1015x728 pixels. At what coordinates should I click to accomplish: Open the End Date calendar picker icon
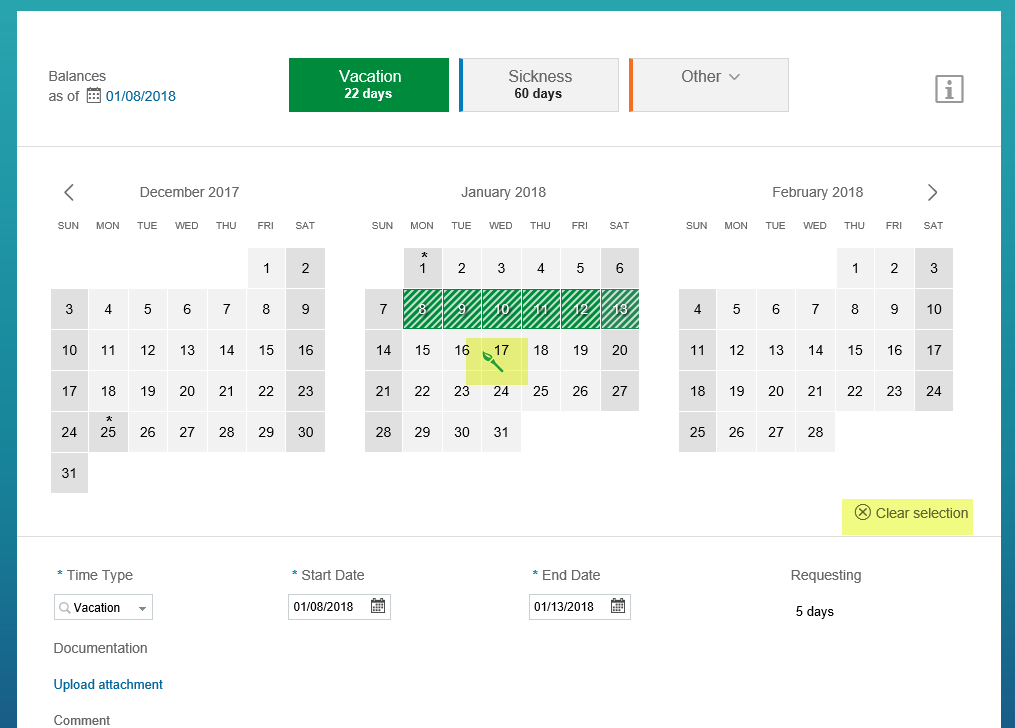pyautogui.click(x=618, y=606)
